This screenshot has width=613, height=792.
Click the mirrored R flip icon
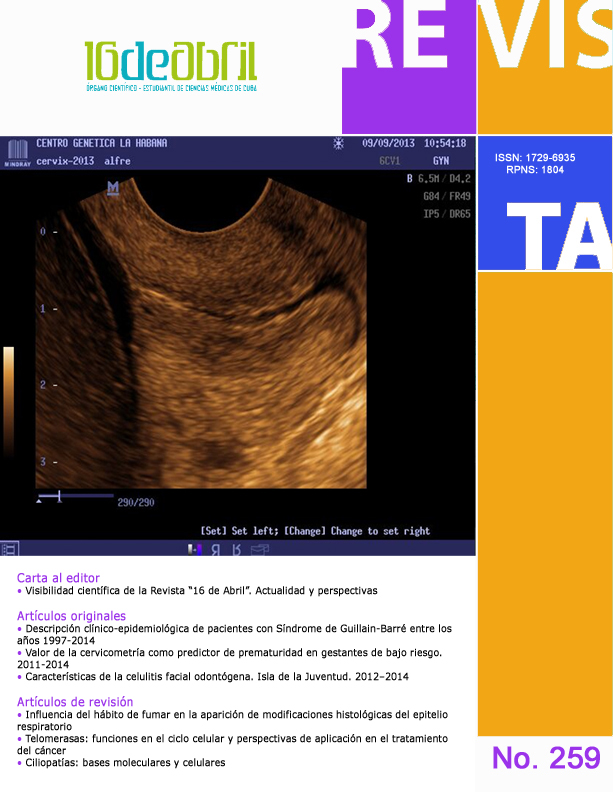point(216,549)
